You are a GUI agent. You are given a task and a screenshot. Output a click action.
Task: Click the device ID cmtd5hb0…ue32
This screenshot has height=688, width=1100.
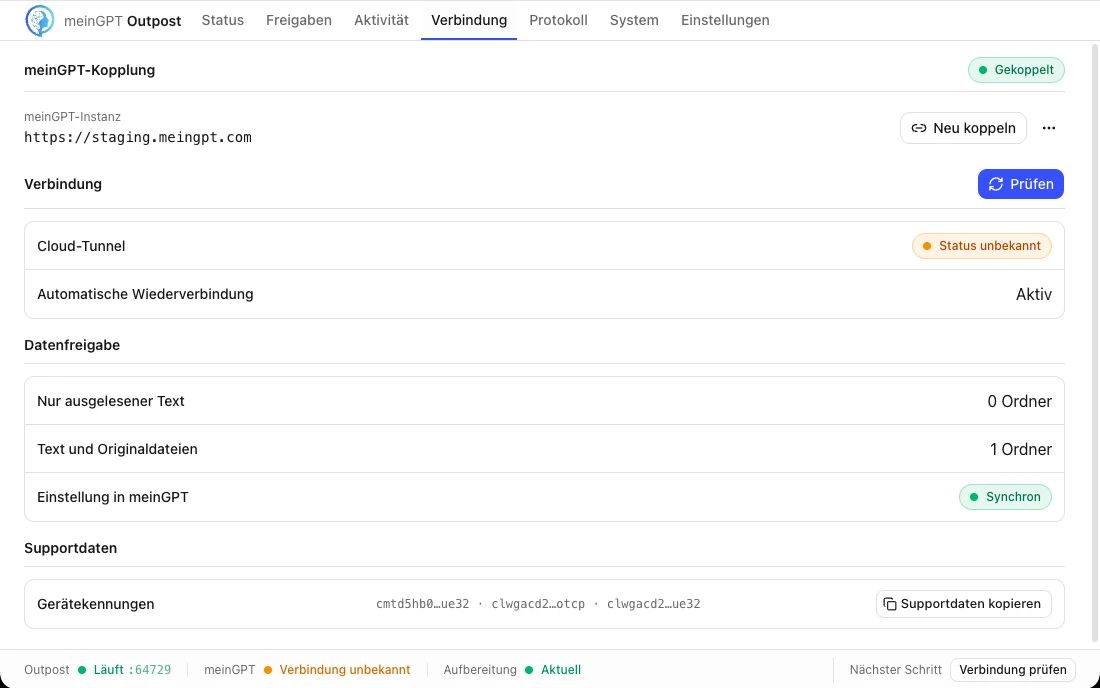click(422, 604)
